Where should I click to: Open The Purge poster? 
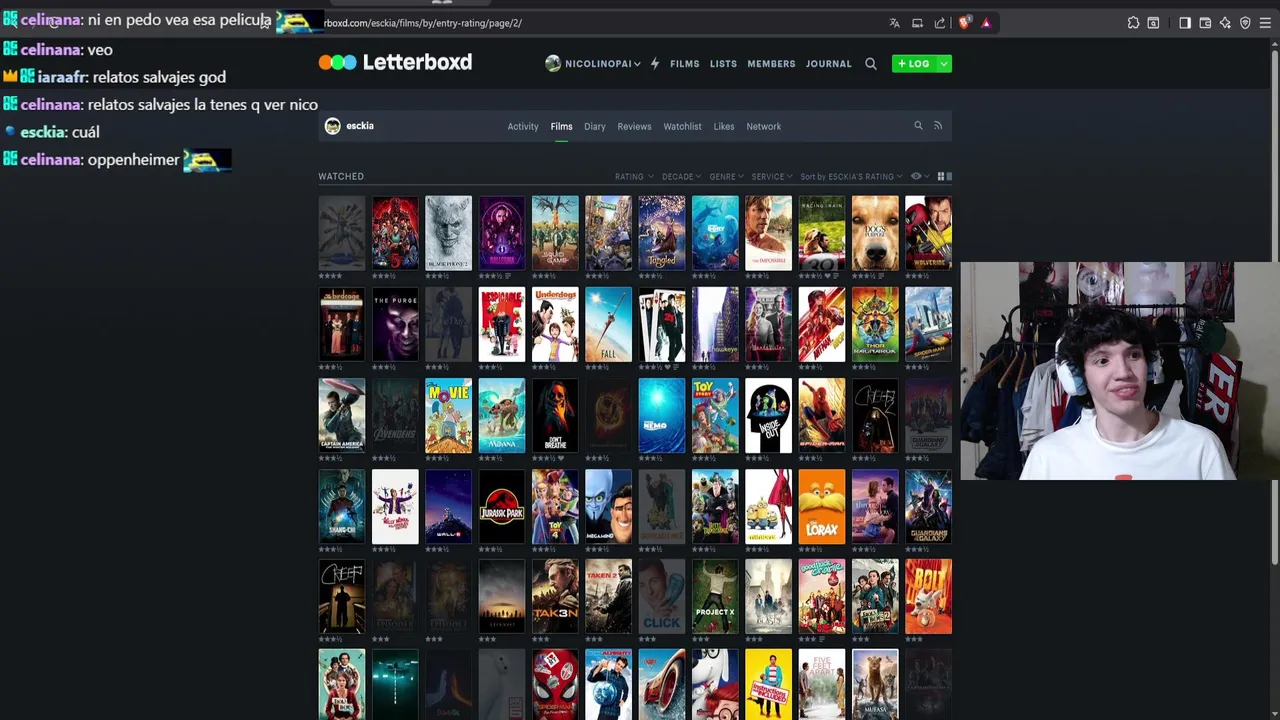[395, 325]
